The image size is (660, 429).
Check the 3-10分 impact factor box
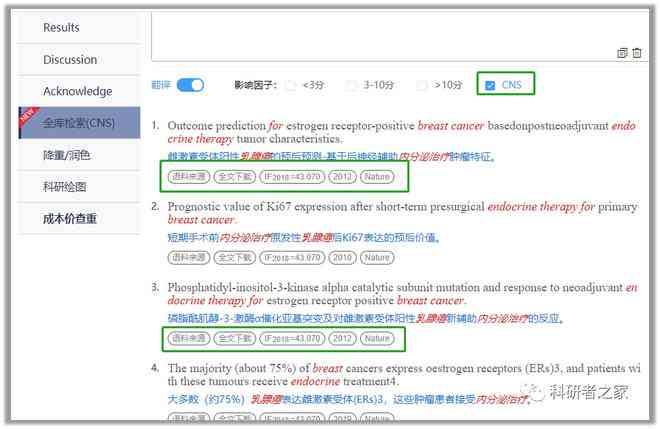(x=351, y=85)
